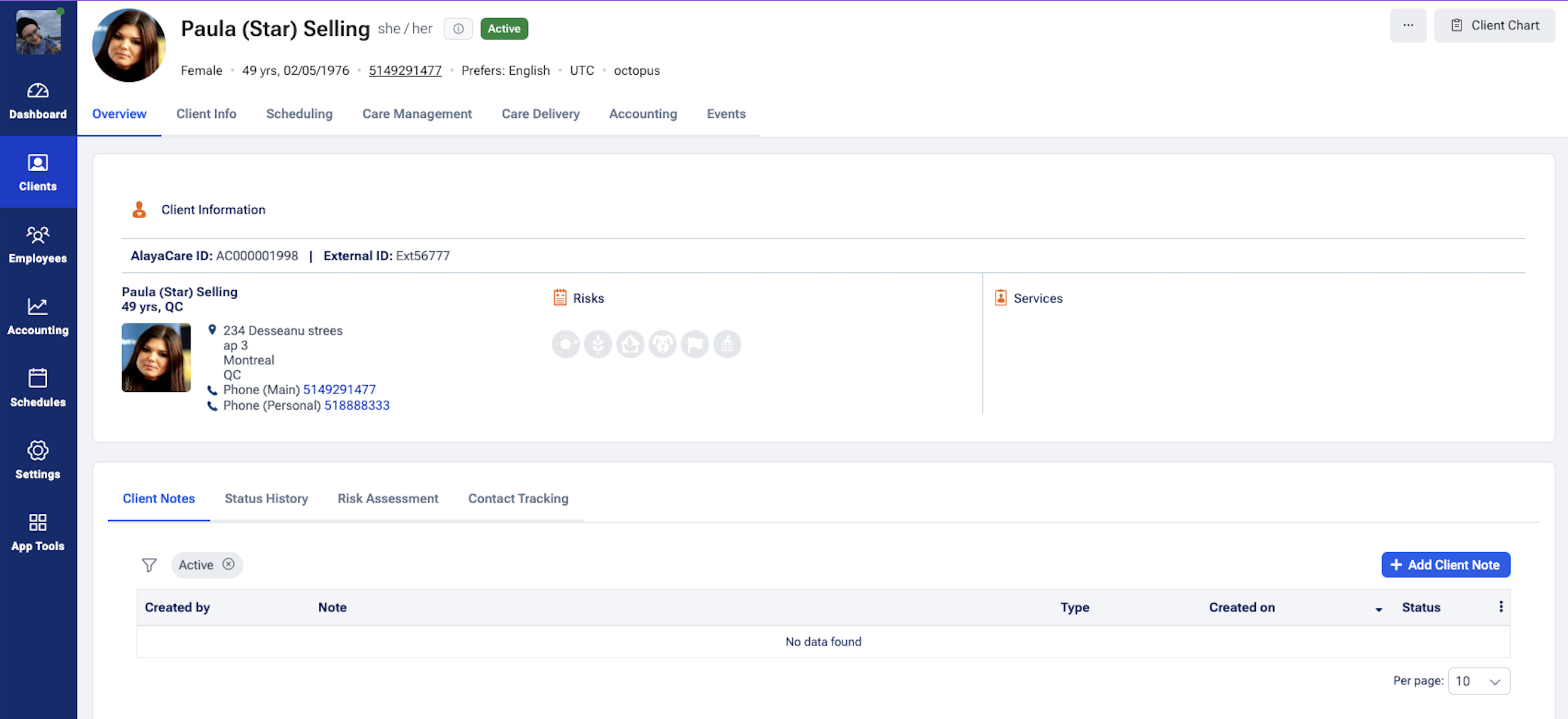
Task: Open the Risk Assessment tab
Action: 388,499
